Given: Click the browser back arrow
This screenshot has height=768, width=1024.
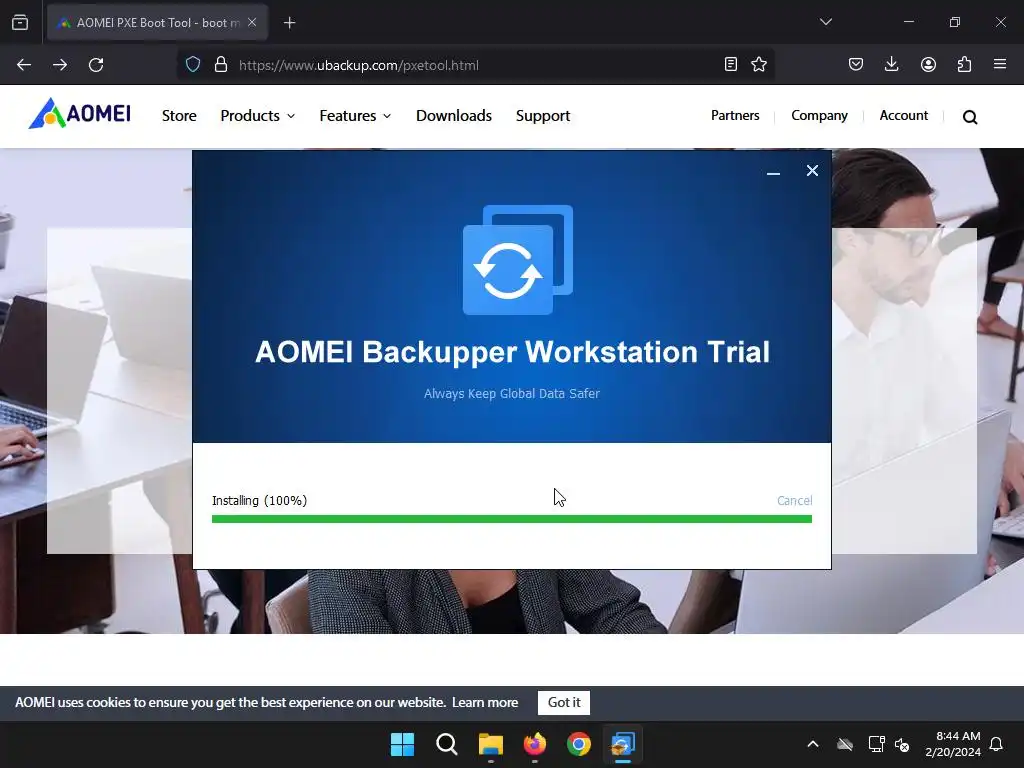Looking at the screenshot, I should click(x=24, y=65).
